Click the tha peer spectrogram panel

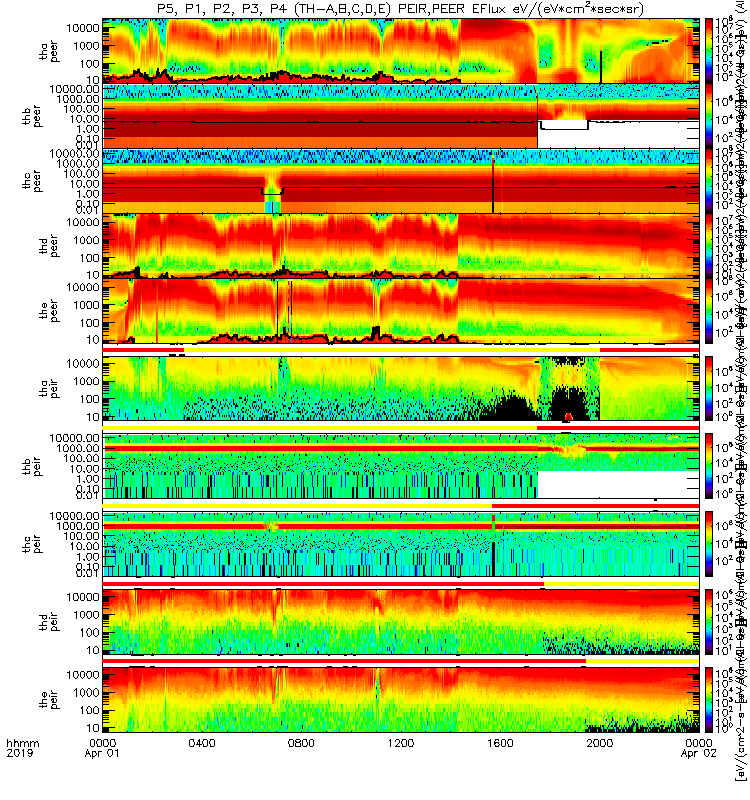point(401,51)
